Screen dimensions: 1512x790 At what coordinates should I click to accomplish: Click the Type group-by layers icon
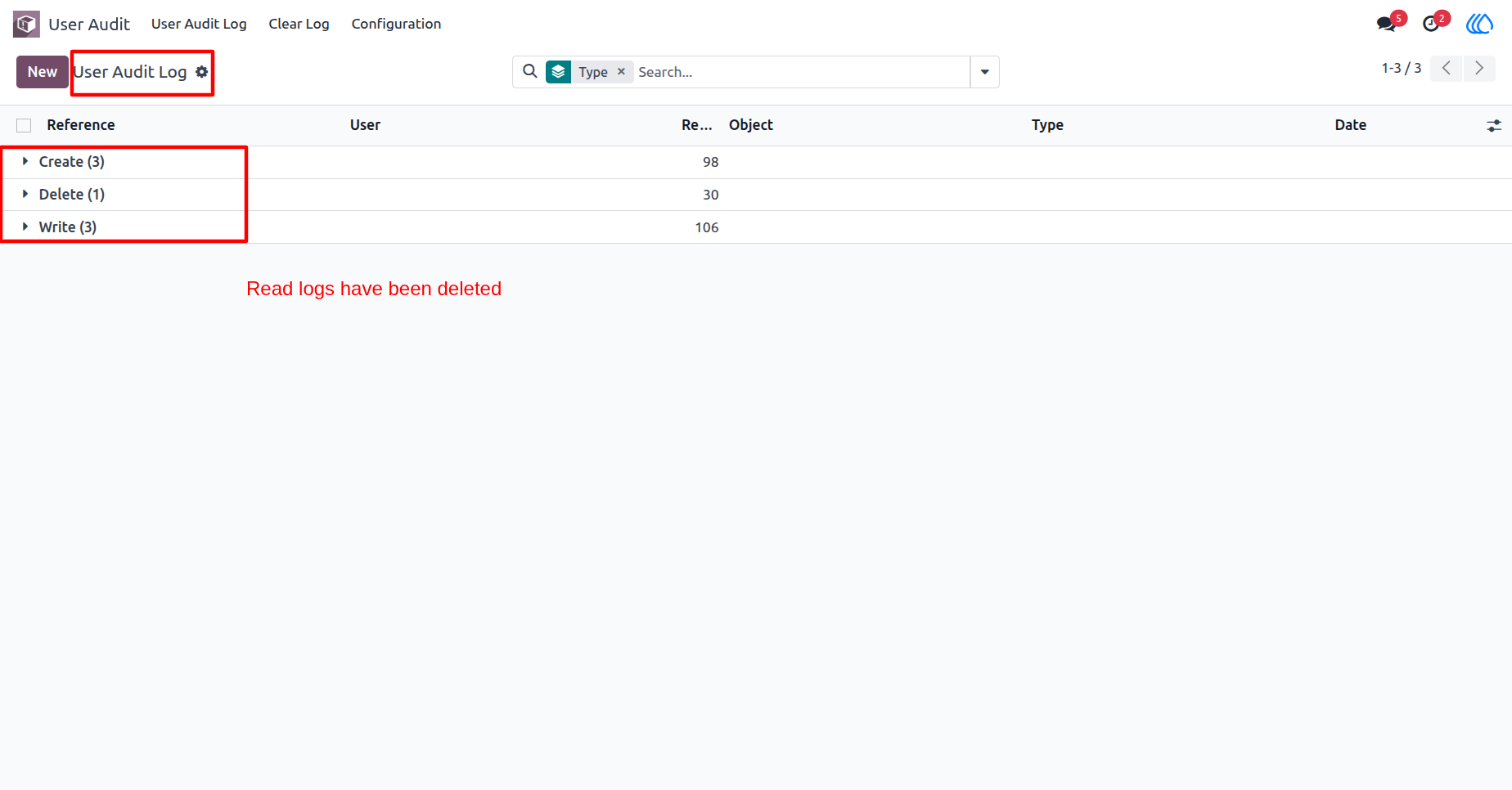click(x=559, y=72)
